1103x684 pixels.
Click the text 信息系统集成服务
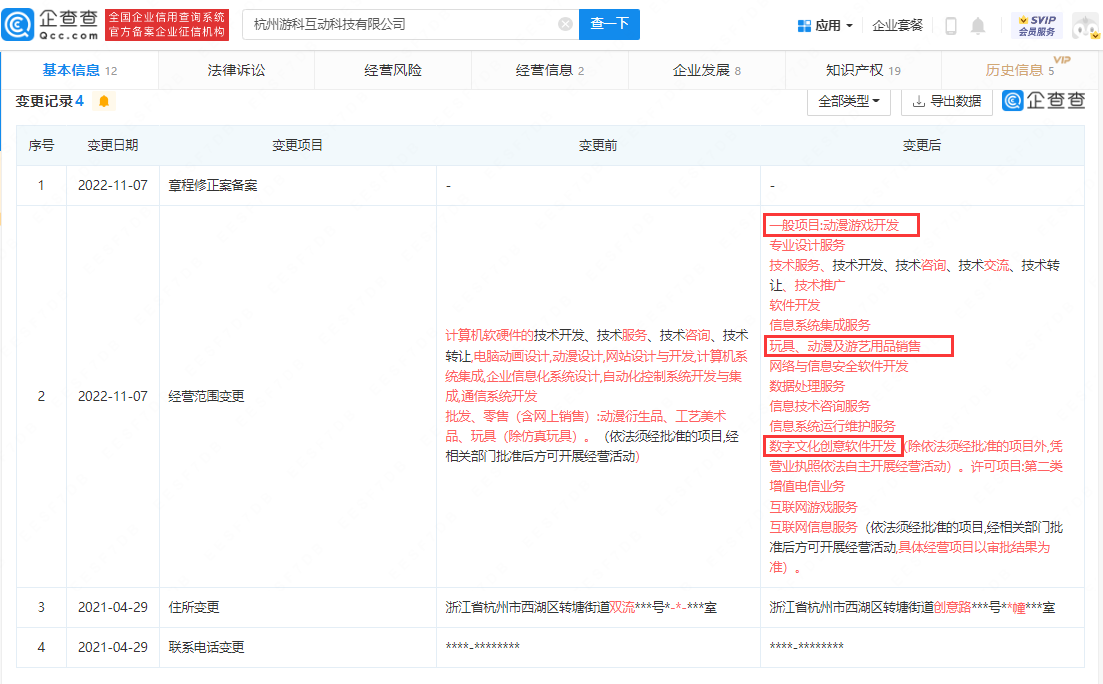[820, 325]
